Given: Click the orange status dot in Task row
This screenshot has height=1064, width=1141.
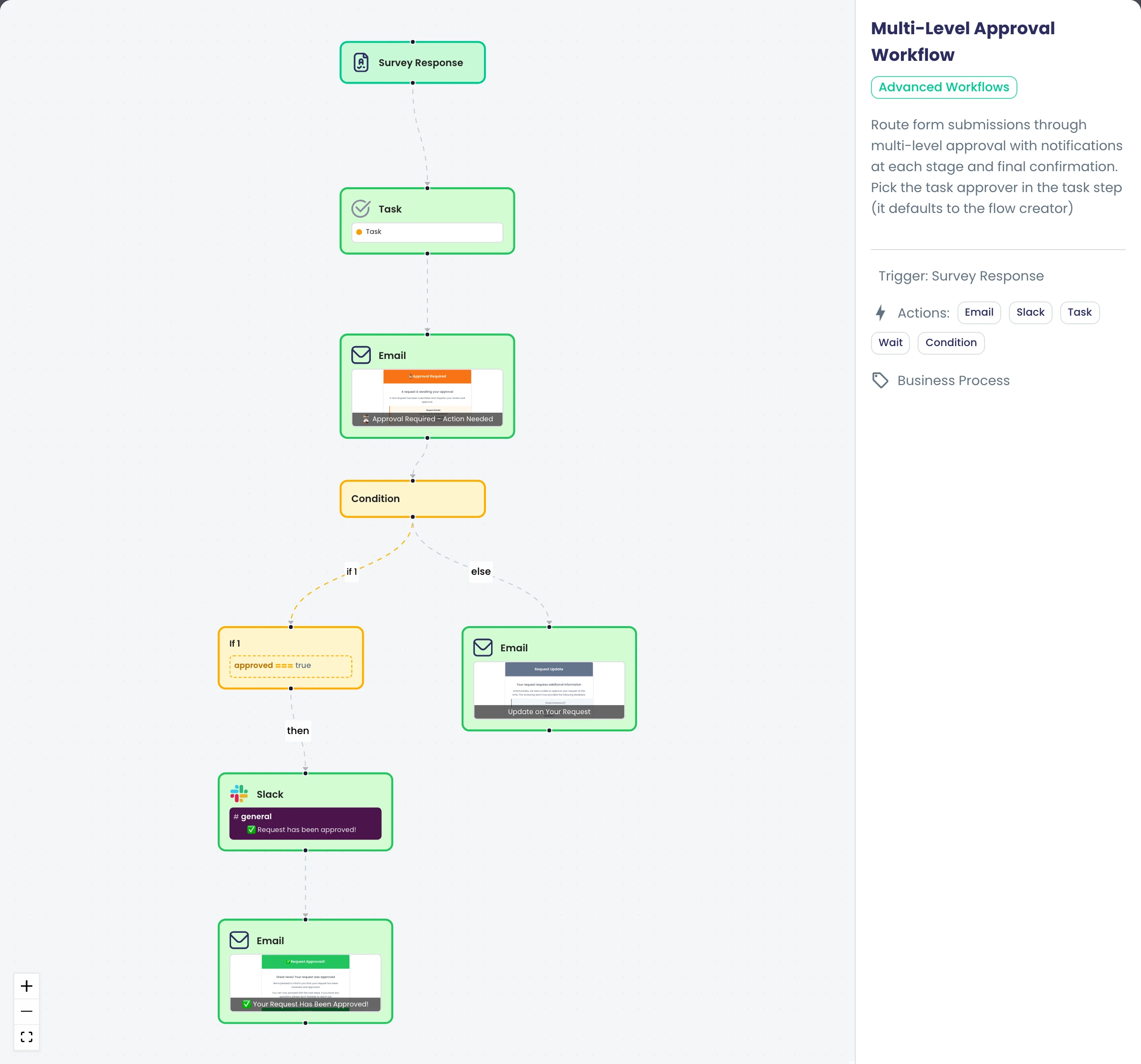Looking at the screenshot, I should click(x=359, y=232).
